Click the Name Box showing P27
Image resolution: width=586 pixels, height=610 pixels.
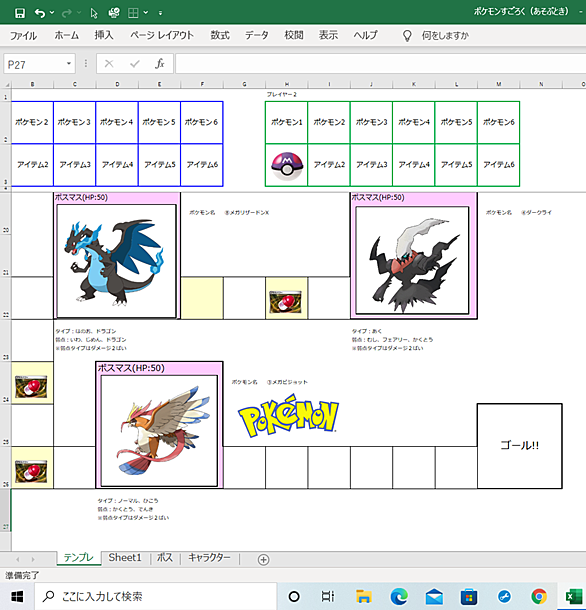34,64
